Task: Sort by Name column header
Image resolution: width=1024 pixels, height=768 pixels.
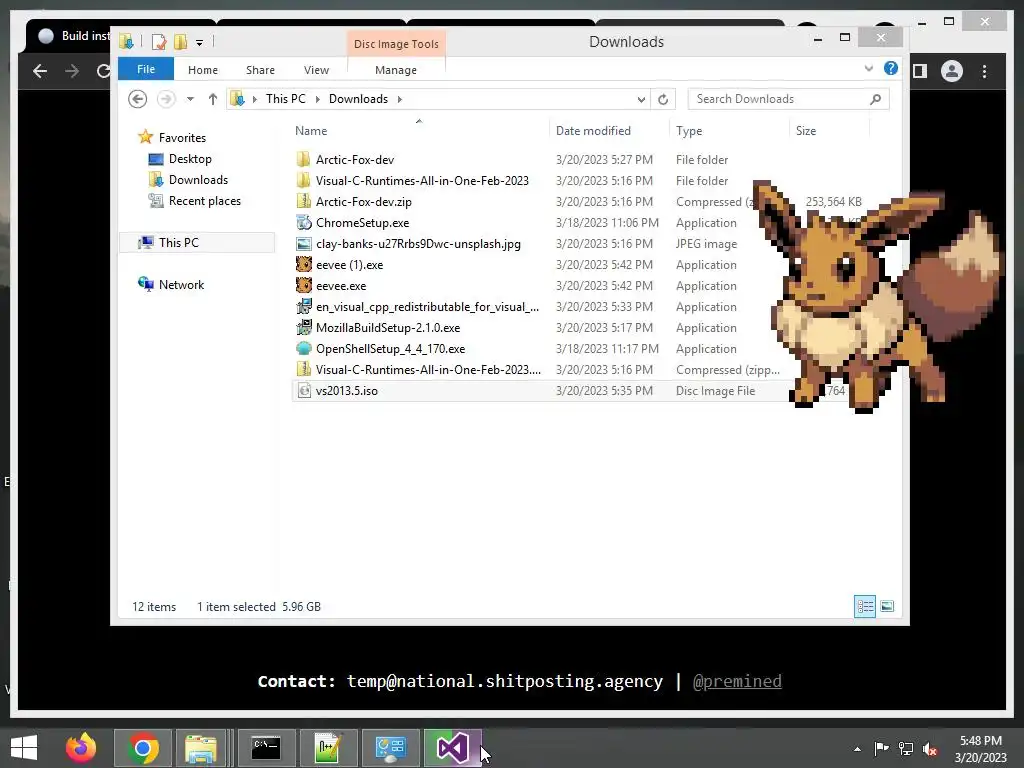Action: (x=311, y=131)
